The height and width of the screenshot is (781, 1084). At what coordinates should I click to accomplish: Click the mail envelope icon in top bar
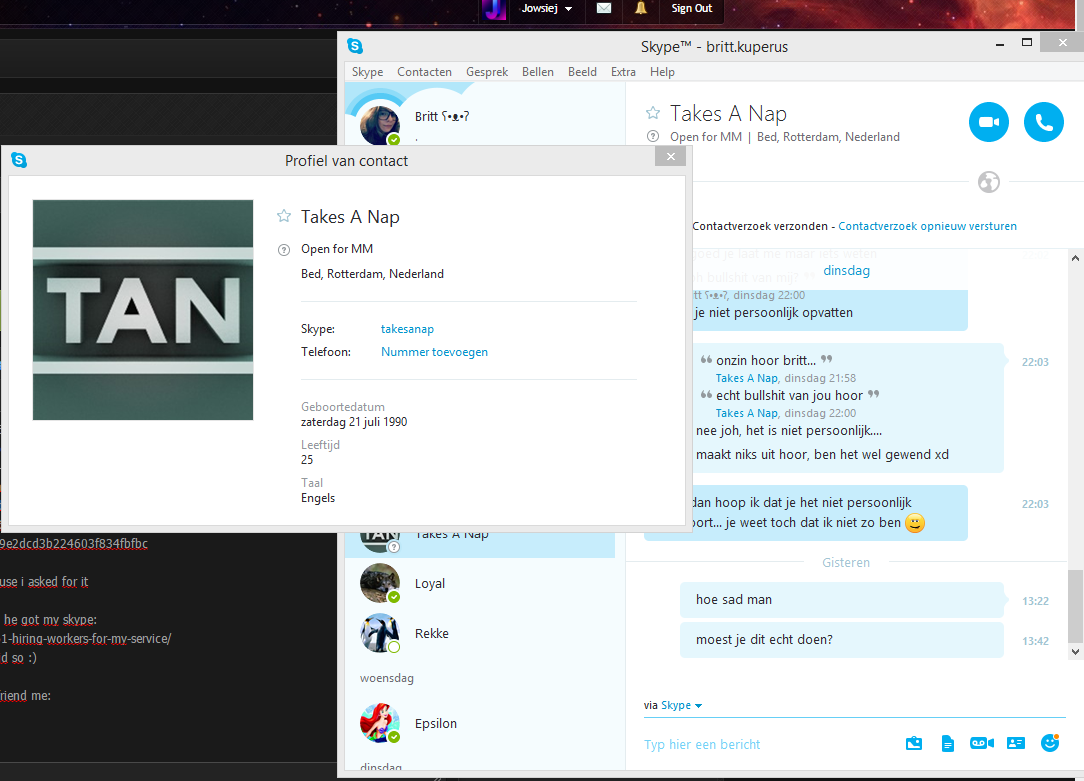click(x=604, y=8)
